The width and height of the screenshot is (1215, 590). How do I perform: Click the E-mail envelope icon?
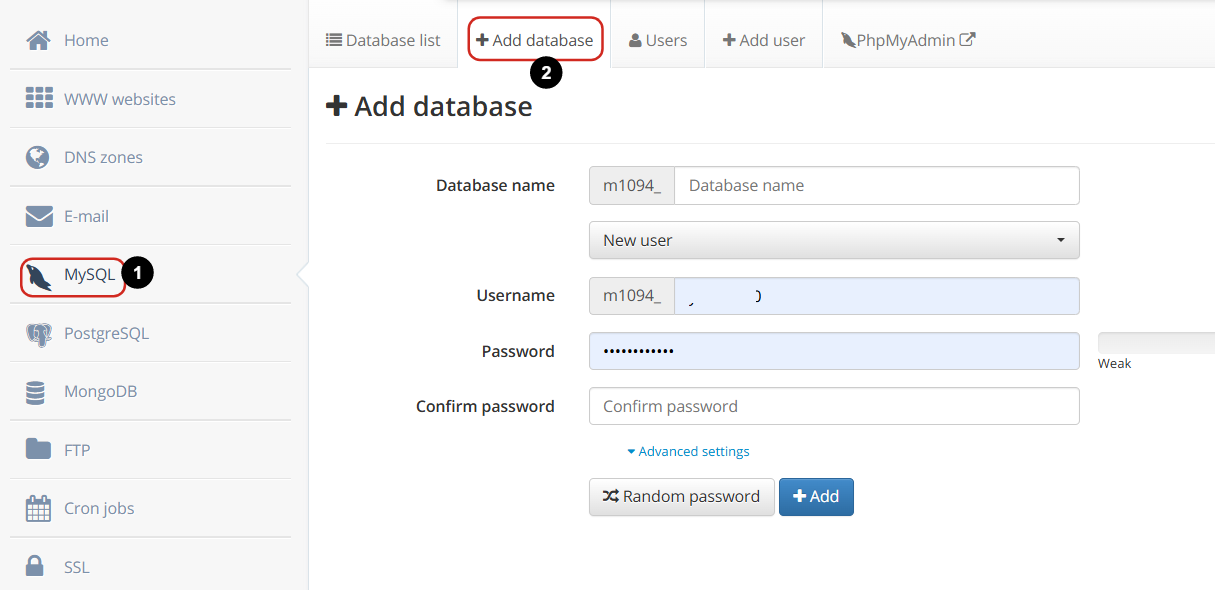tap(39, 216)
